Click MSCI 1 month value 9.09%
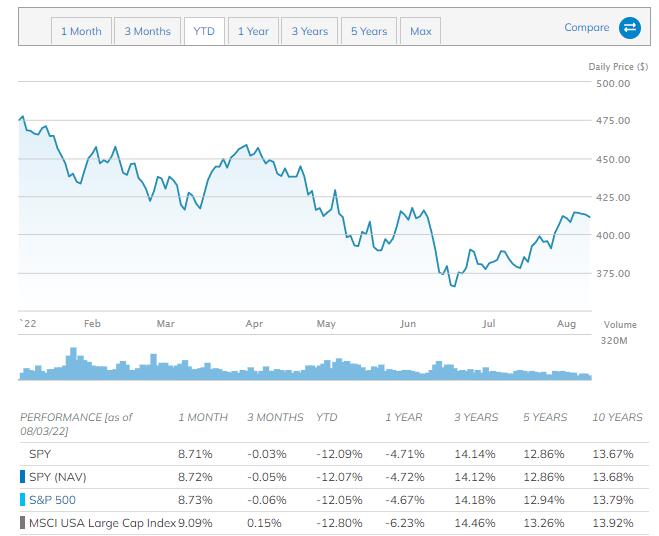The height and width of the screenshot is (536, 659). pyautogui.click(x=195, y=523)
